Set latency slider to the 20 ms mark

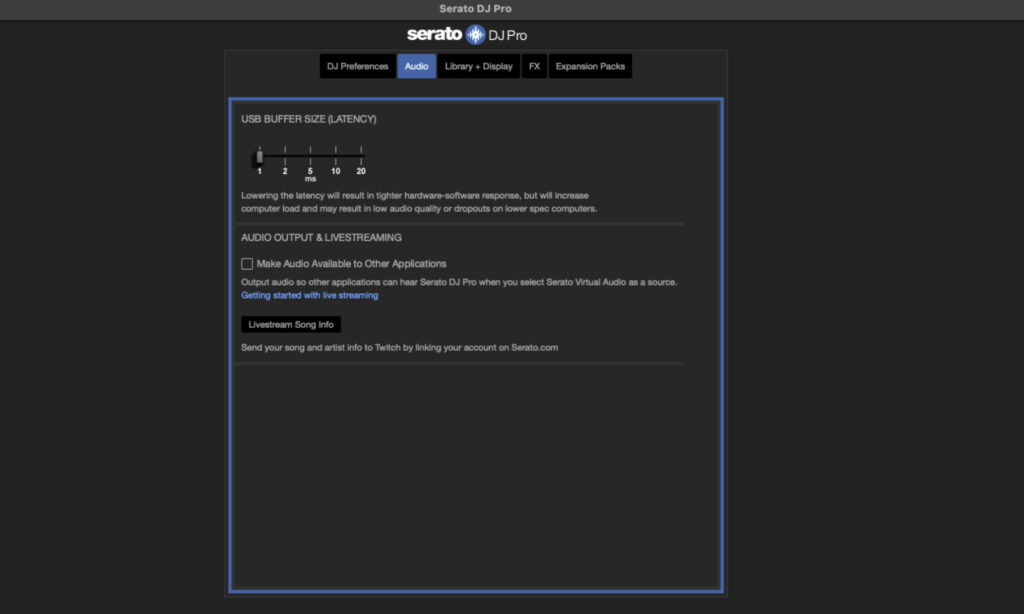tap(360, 157)
